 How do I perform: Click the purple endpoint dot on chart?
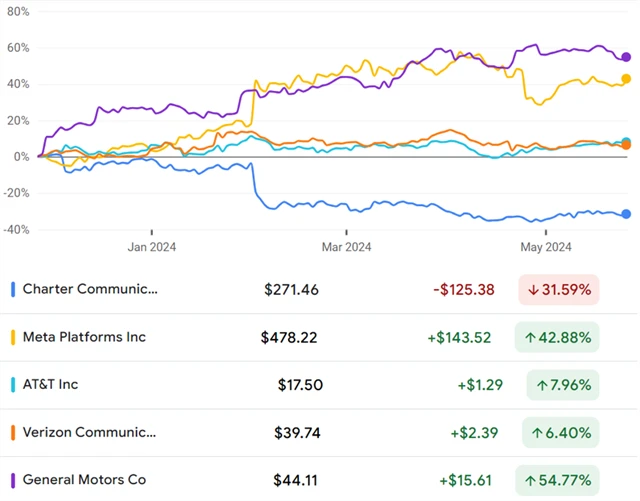(626, 57)
